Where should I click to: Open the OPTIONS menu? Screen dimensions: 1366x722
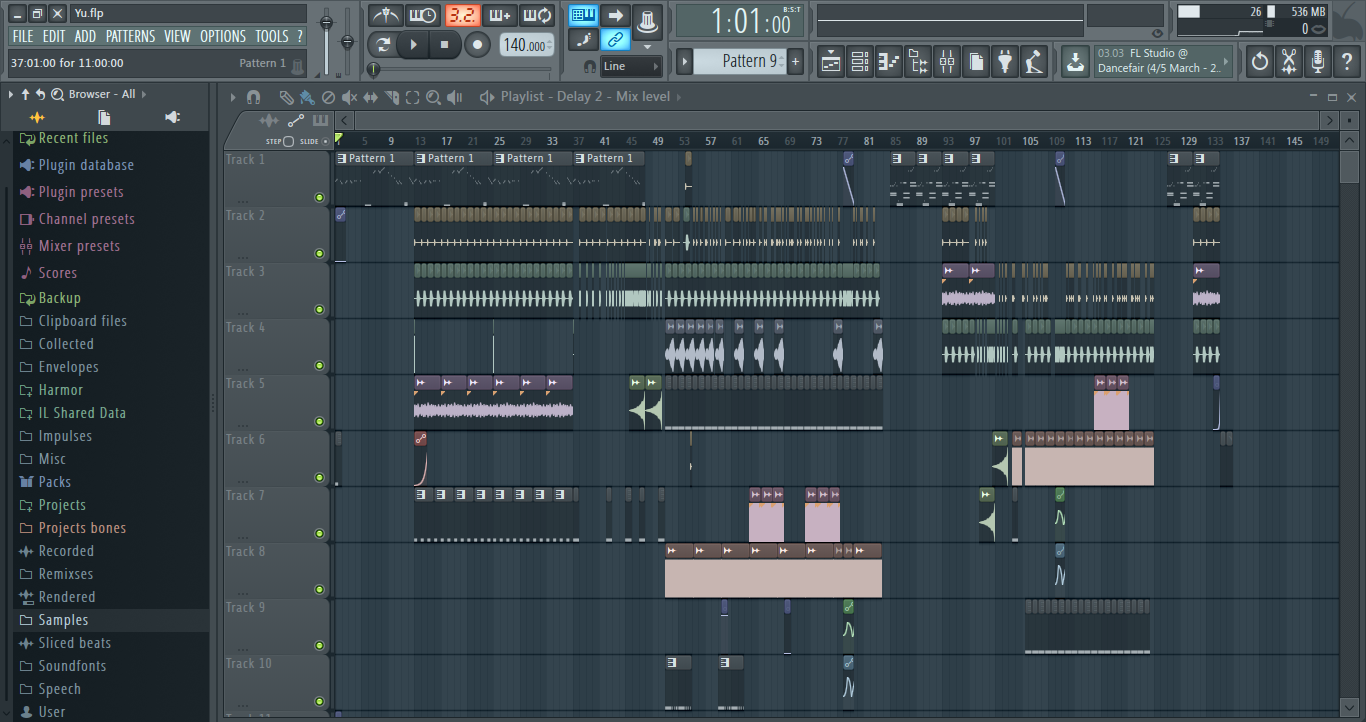(x=223, y=36)
